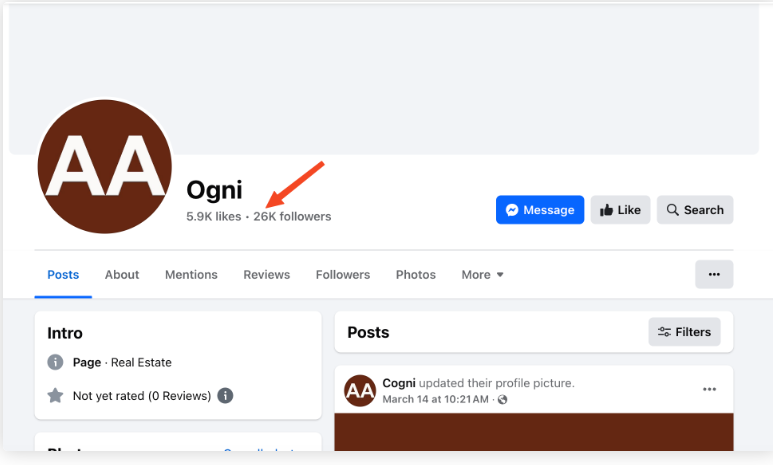The image size is (773, 465).
Task: Click the magnifying glass Search icon
Action: pos(673,210)
